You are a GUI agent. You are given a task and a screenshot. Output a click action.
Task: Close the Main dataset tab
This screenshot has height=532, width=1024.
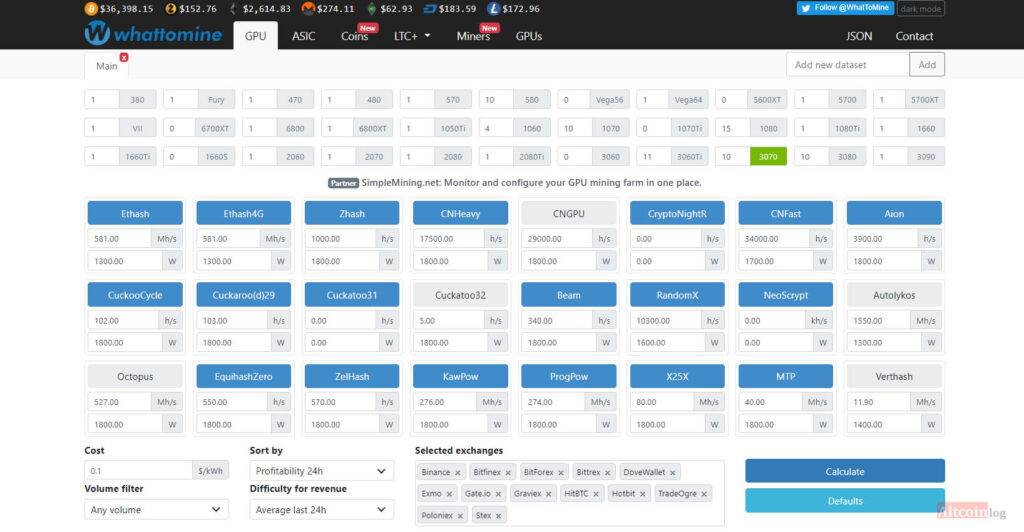click(124, 58)
